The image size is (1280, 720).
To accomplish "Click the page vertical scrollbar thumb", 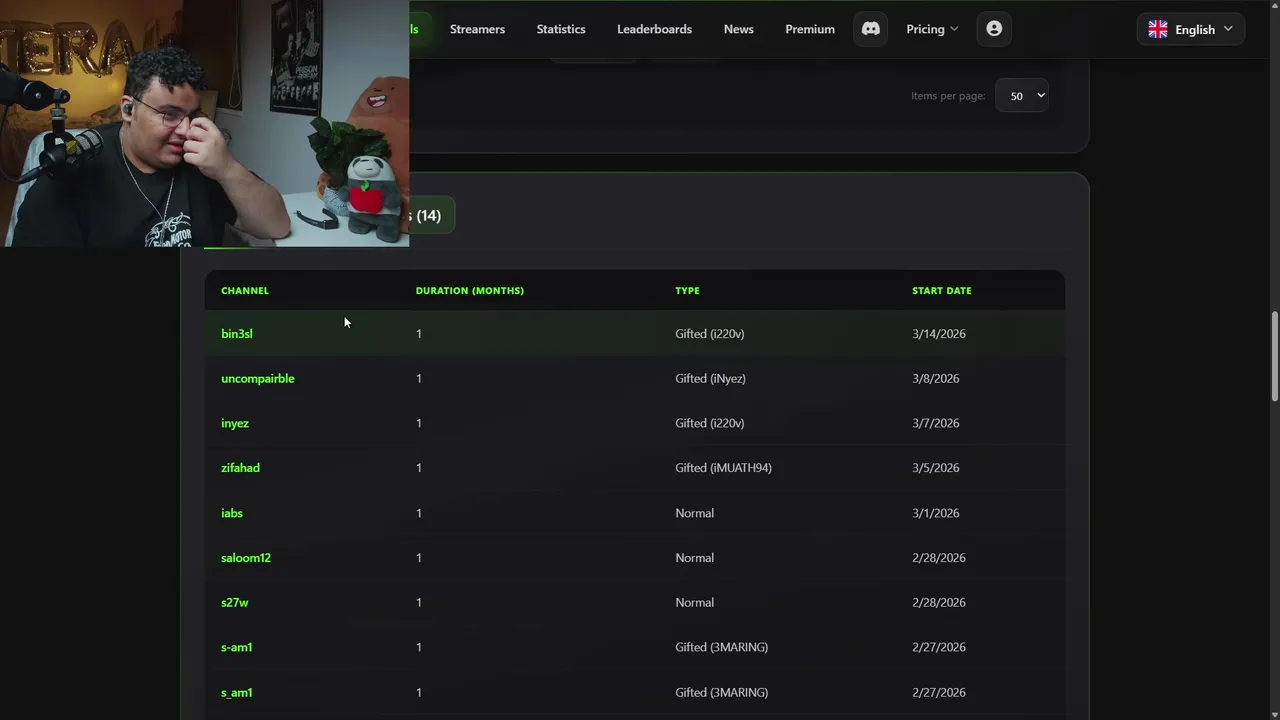I will (1275, 357).
